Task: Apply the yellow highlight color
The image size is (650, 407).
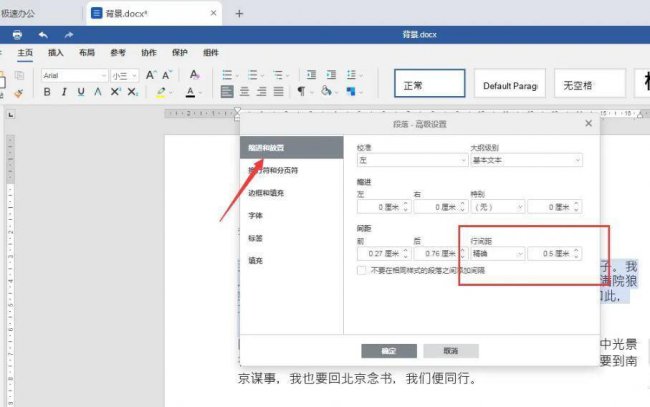Action: click(x=161, y=92)
